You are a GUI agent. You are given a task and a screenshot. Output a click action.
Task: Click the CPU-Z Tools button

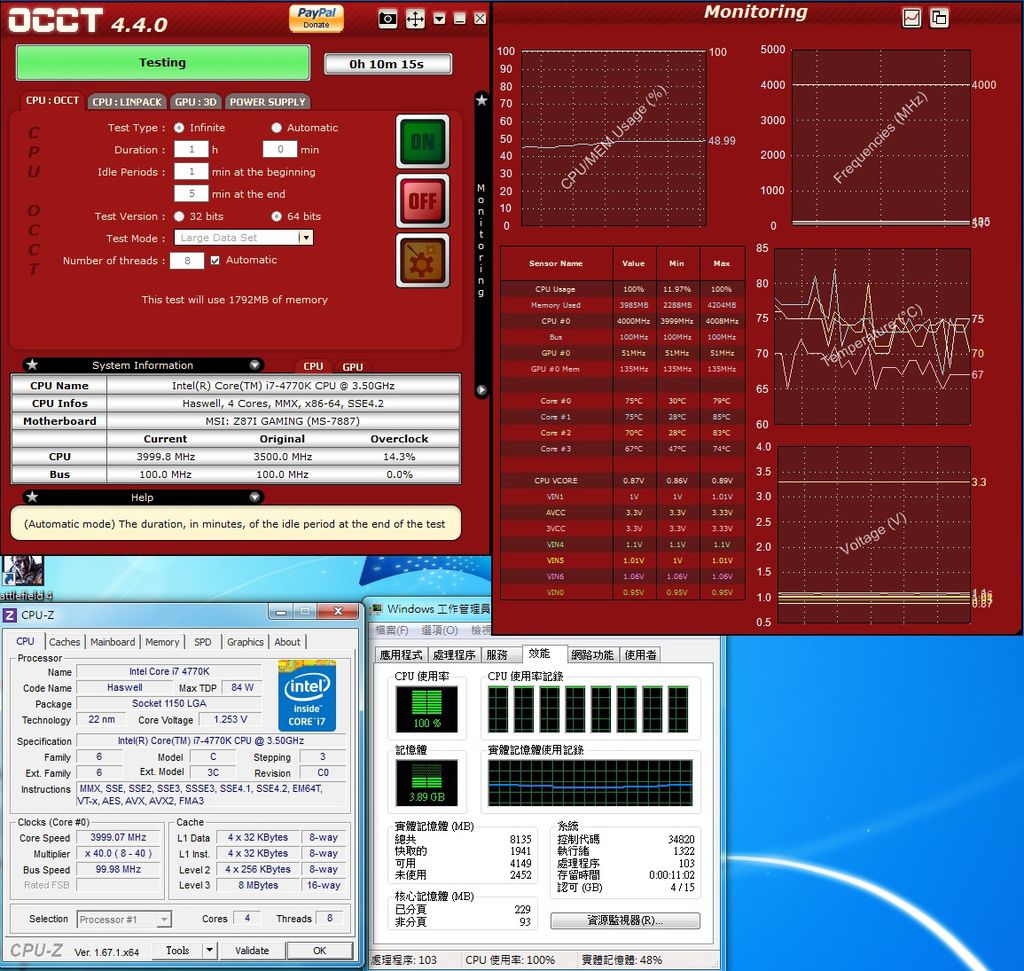click(x=178, y=951)
